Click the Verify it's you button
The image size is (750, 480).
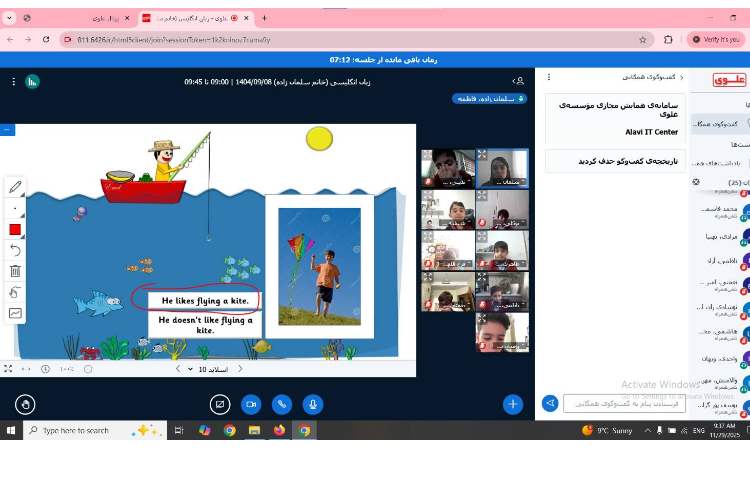[x=715, y=39]
